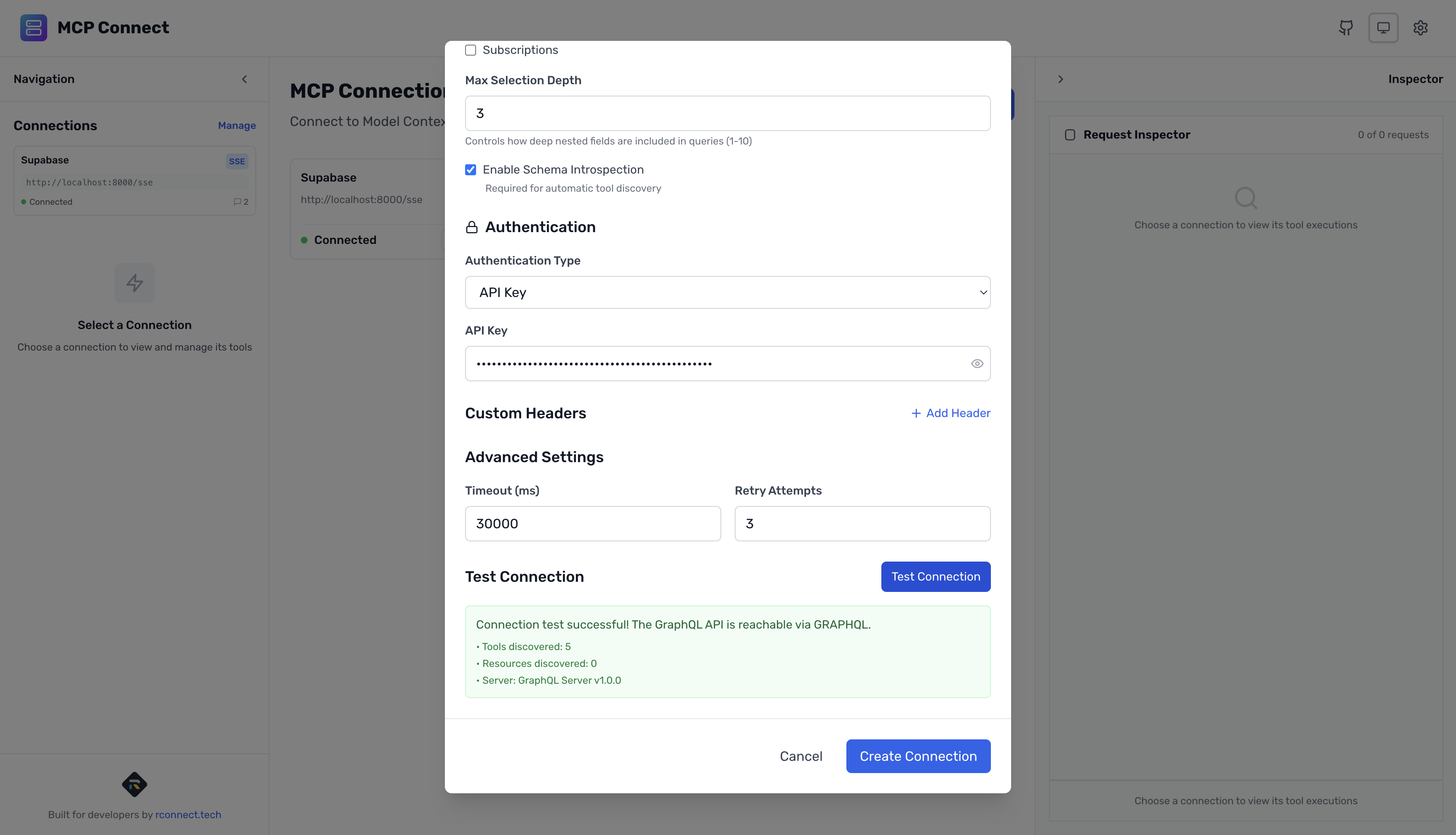Viewport: 1456px width, 835px height.
Task: Click the Request Inspector magnifier icon
Action: pos(1245,198)
